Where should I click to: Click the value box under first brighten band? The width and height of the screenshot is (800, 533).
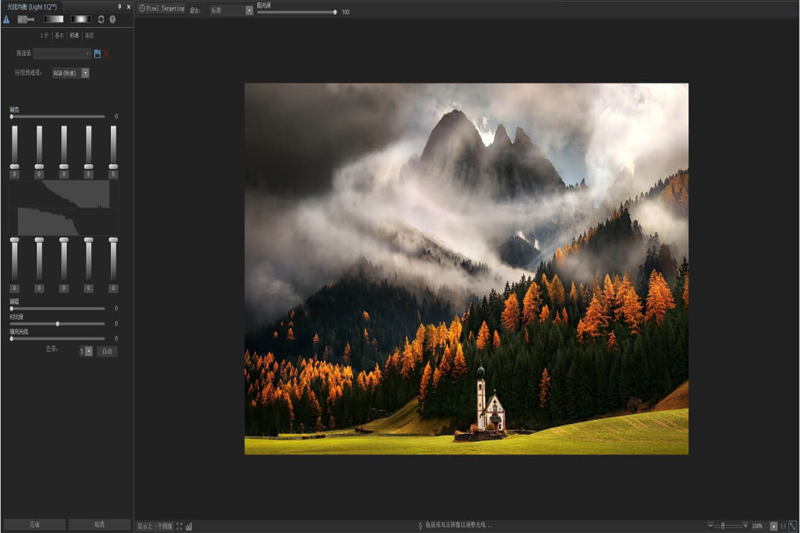click(x=14, y=174)
